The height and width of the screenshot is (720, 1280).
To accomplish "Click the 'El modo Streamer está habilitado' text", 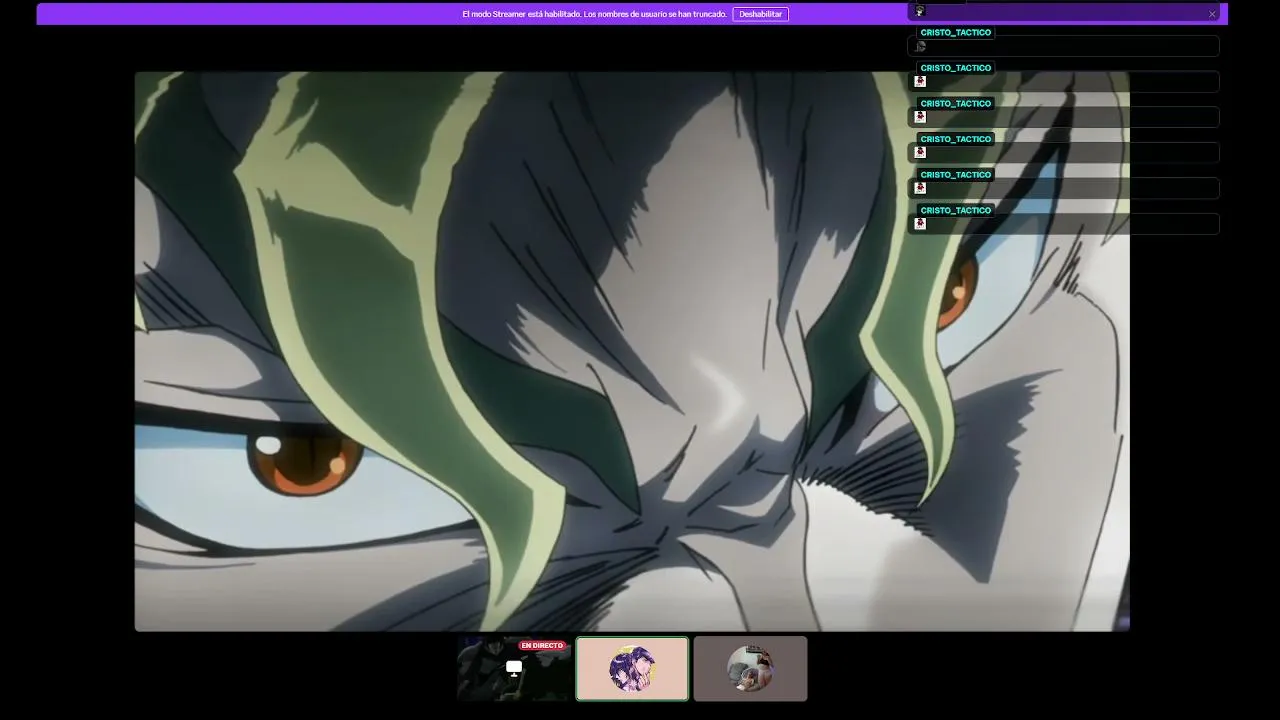I will [x=521, y=14].
